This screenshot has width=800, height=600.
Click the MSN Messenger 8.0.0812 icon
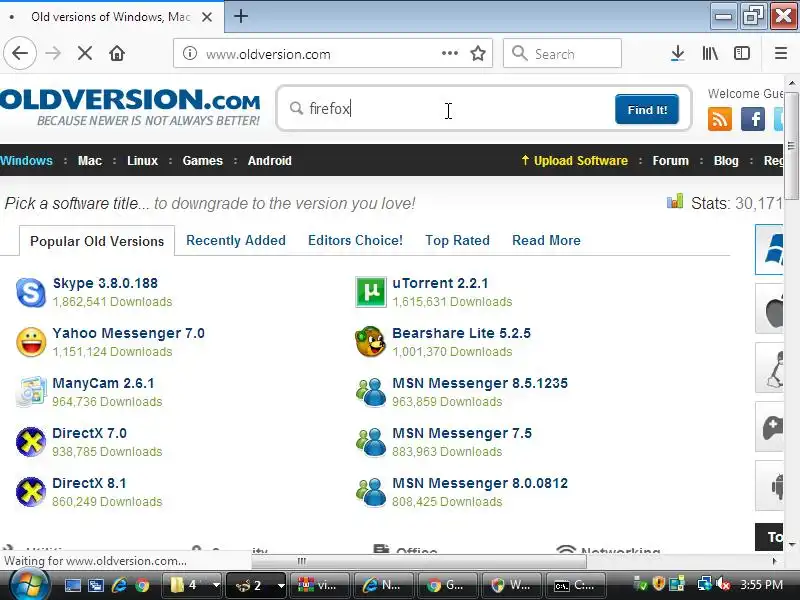click(371, 492)
